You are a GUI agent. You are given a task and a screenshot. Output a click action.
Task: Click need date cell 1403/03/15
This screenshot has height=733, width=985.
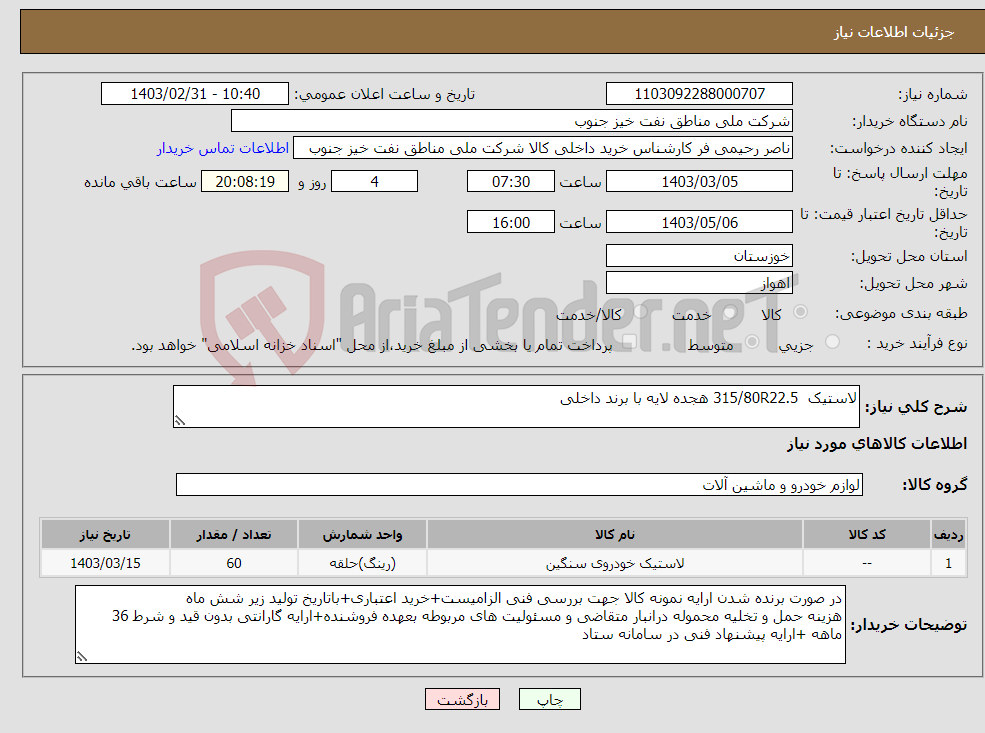click(x=105, y=563)
